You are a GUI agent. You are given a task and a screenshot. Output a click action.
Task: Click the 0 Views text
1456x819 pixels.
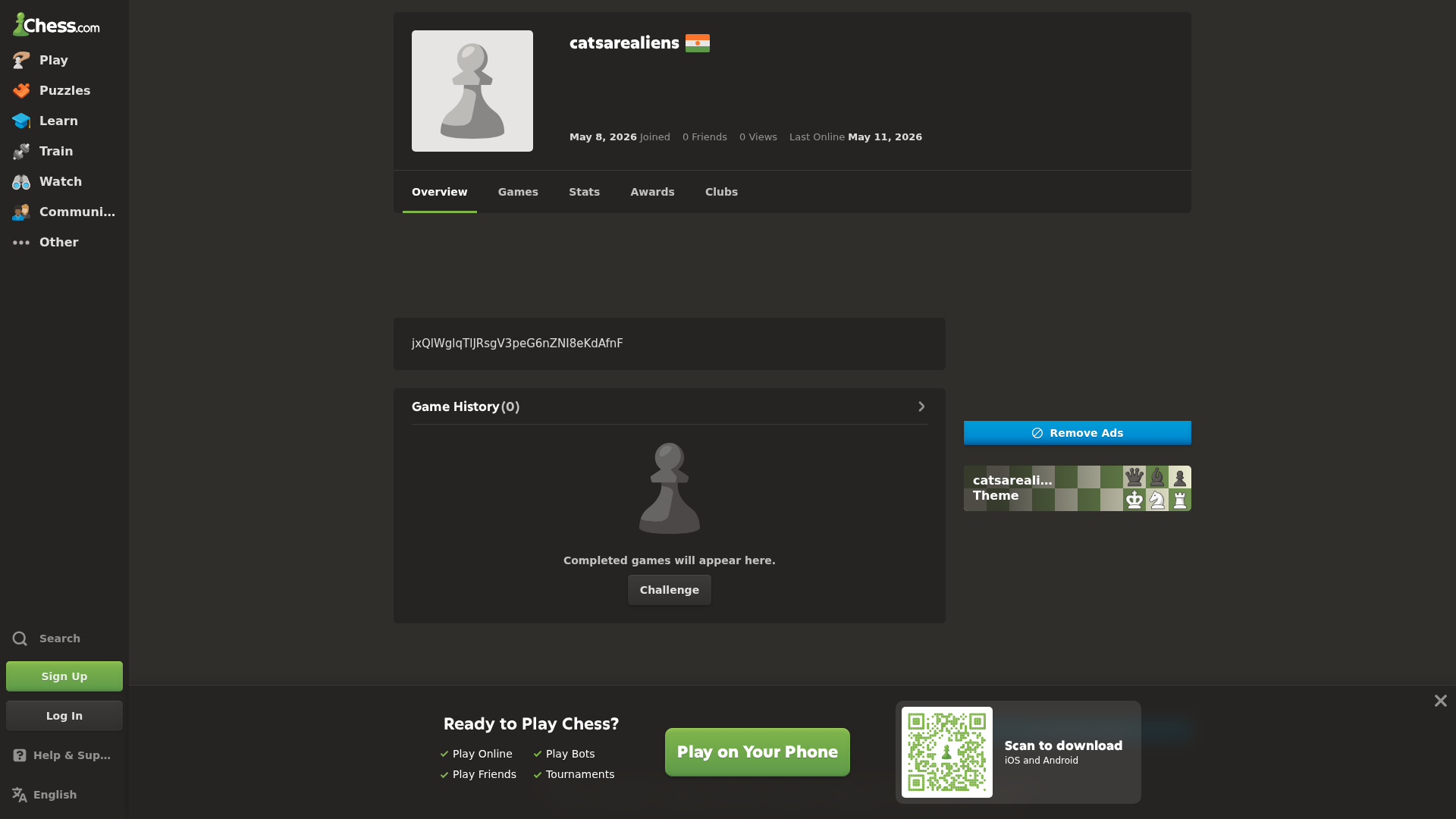(758, 137)
